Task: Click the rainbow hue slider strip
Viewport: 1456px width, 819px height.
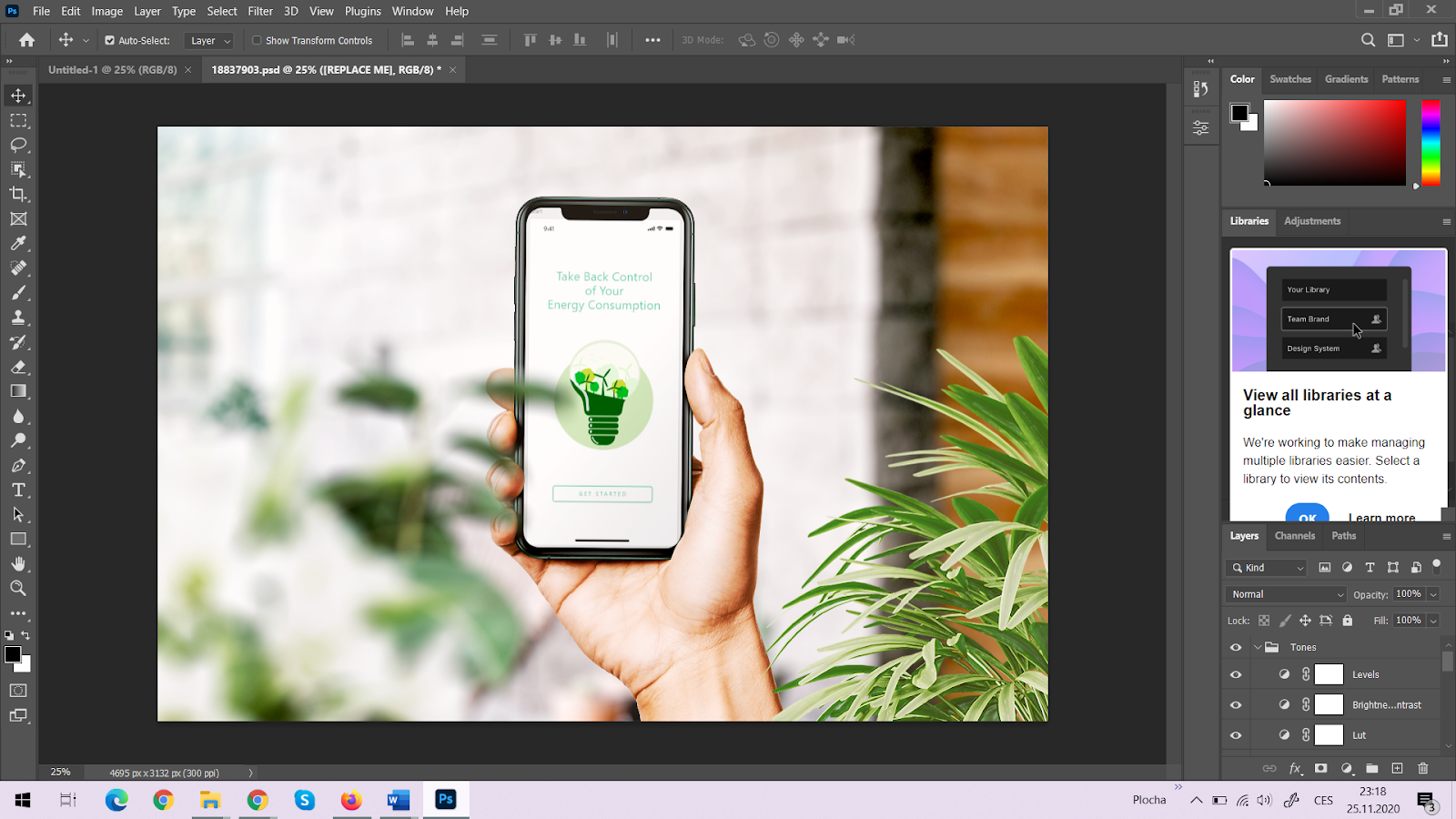Action: coord(1431,143)
